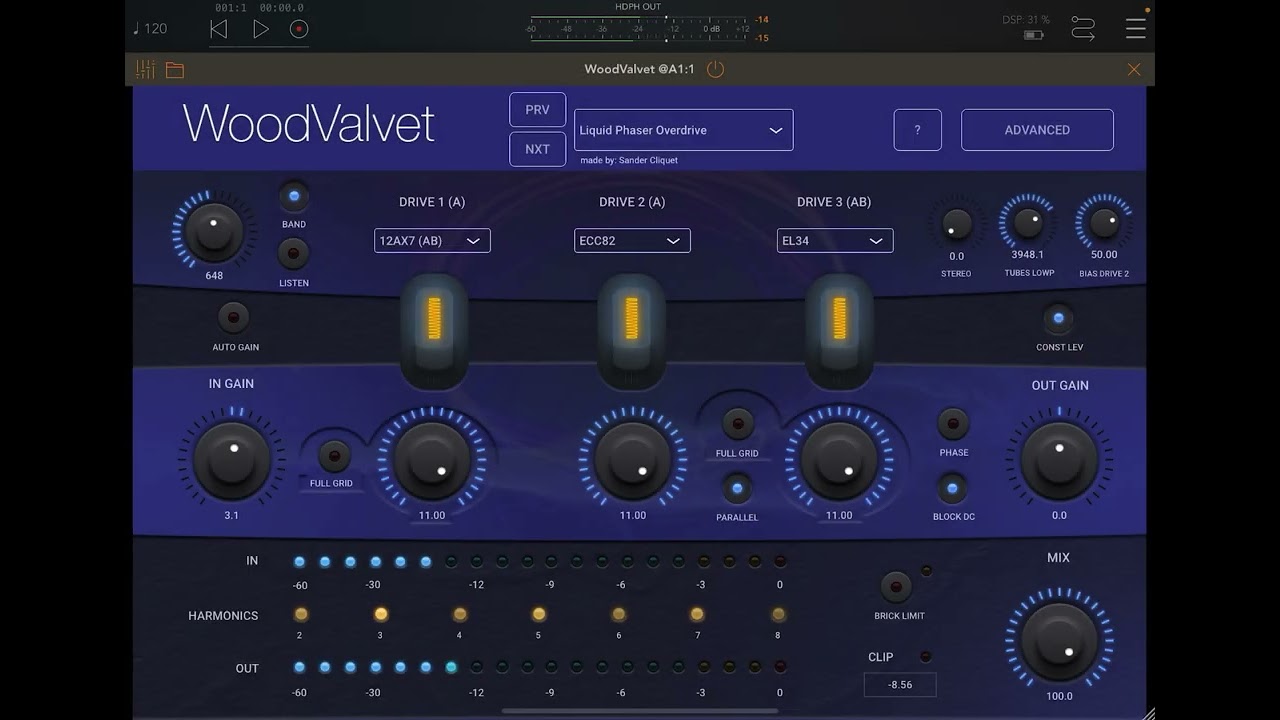Viewport: 1280px width, 720px height.
Task: Click the battery status icon
Action: [x=1033, y=35]
